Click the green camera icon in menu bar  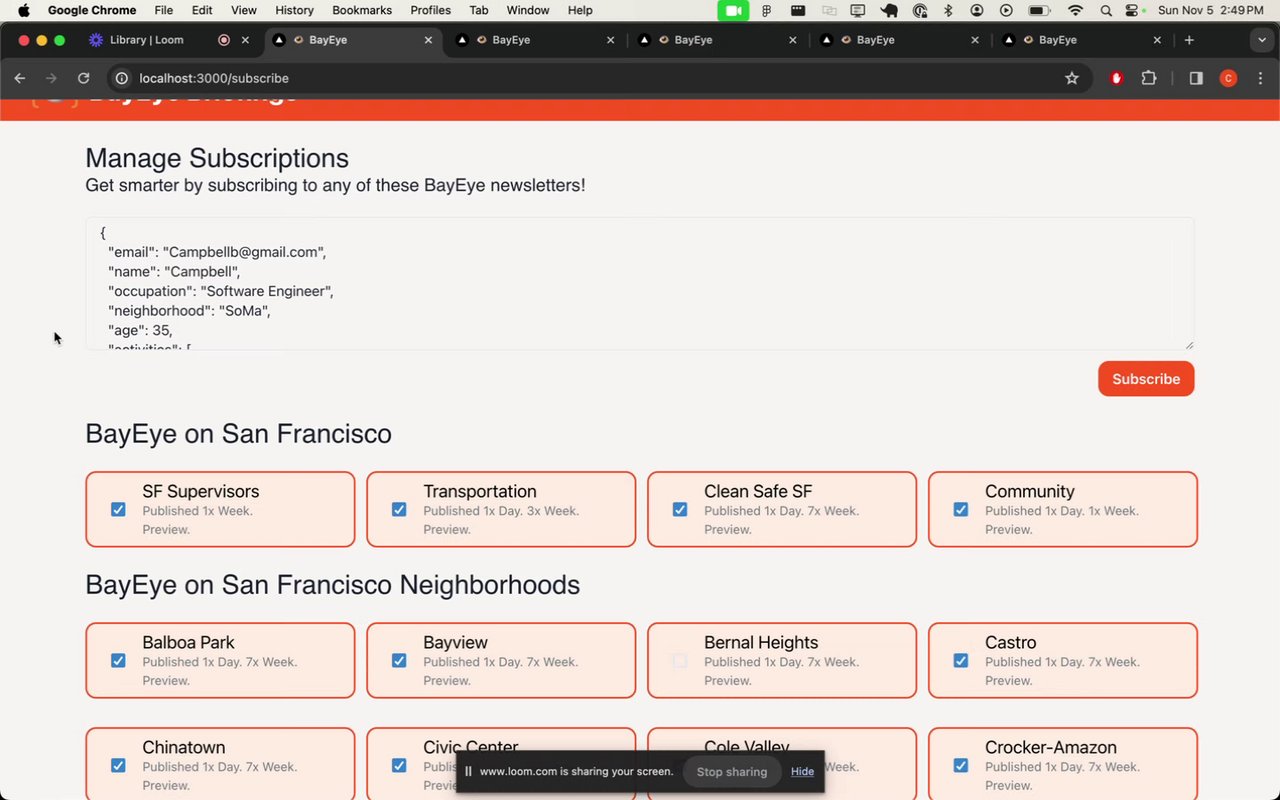[x=733, y=10]
